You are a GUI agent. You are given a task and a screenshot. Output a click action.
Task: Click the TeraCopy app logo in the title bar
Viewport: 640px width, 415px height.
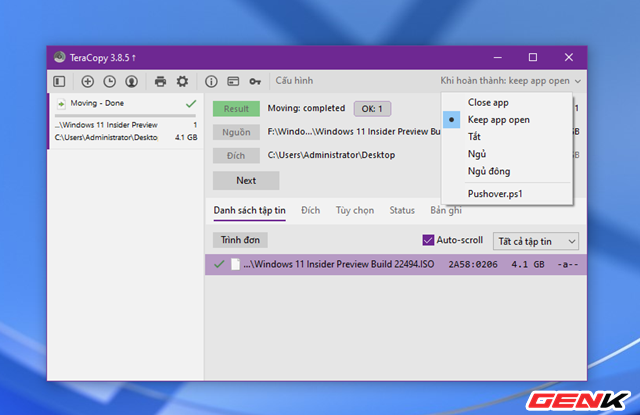pyautogui.click(x=60, y=57)
